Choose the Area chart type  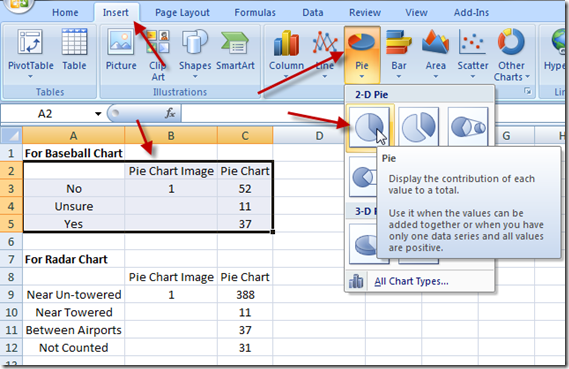coord(435,54)
